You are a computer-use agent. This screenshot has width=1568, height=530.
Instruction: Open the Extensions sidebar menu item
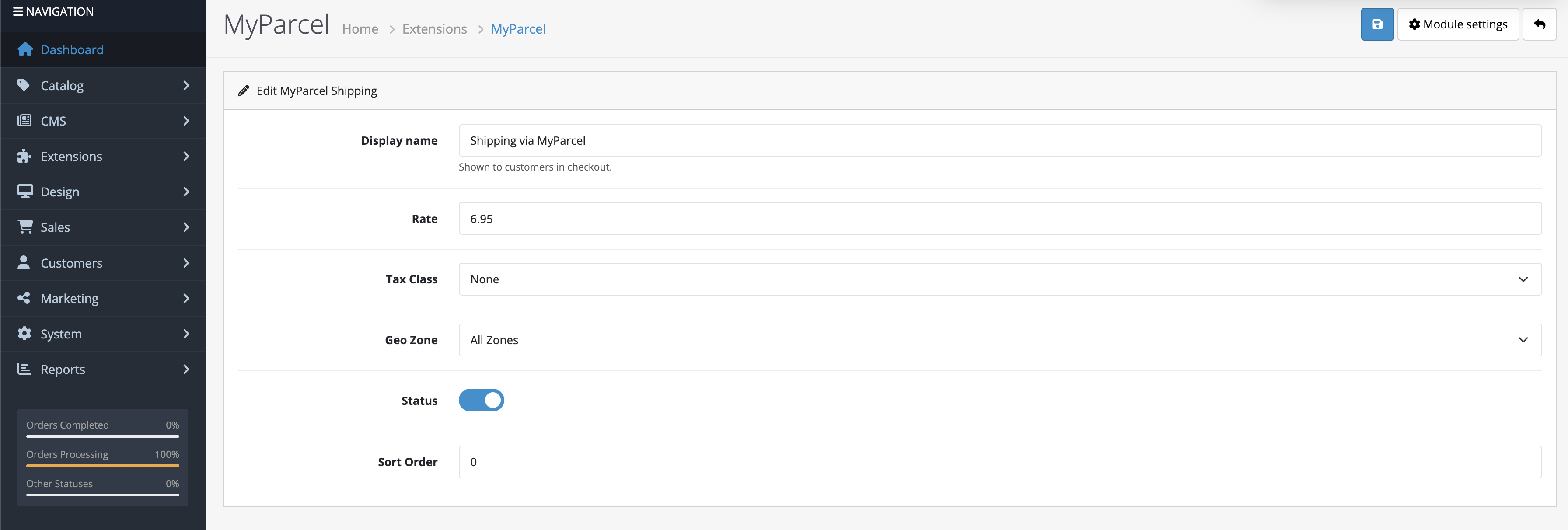click(x=103, y=156)
